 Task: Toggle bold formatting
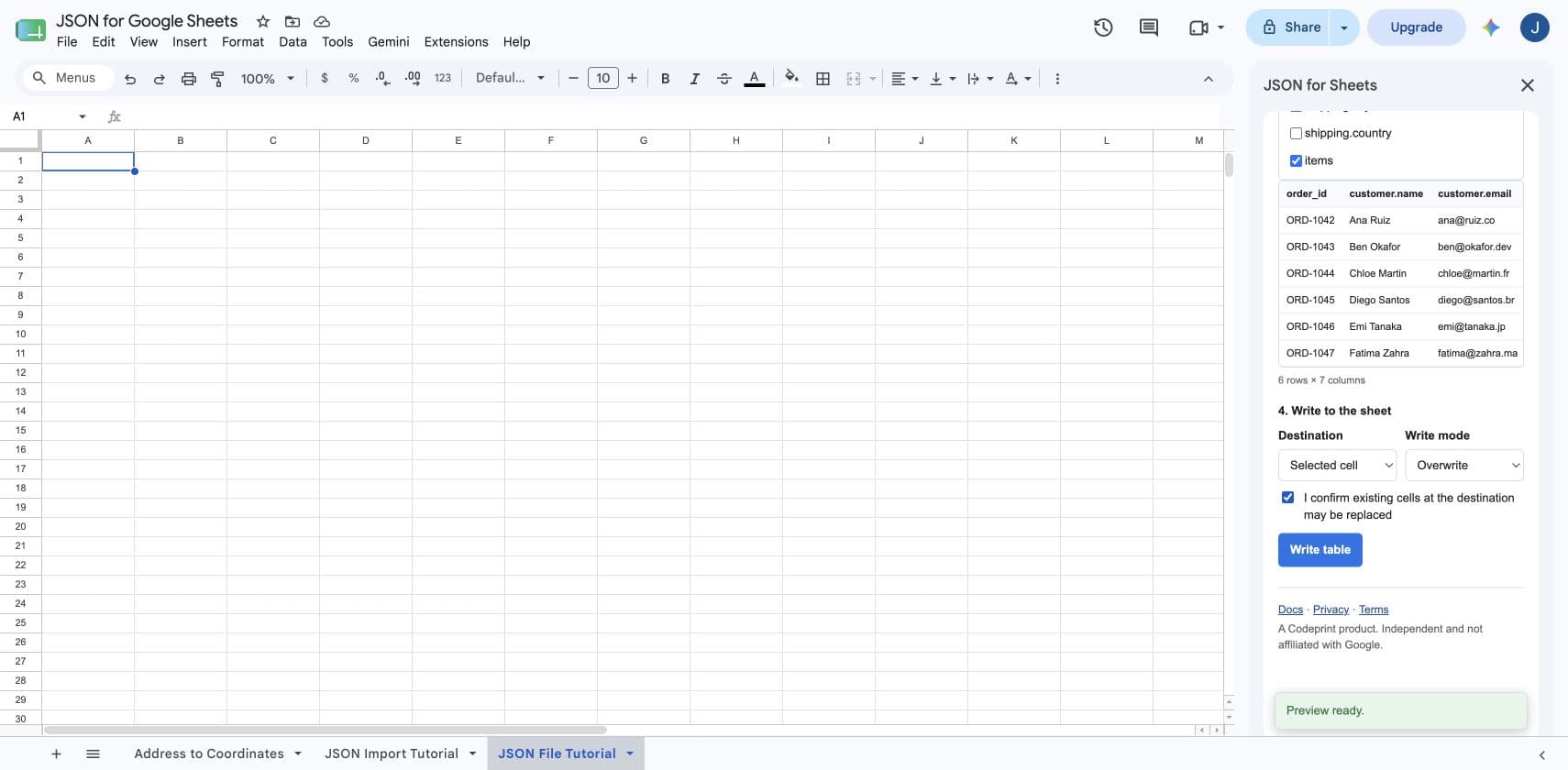[x=665, y=79]
